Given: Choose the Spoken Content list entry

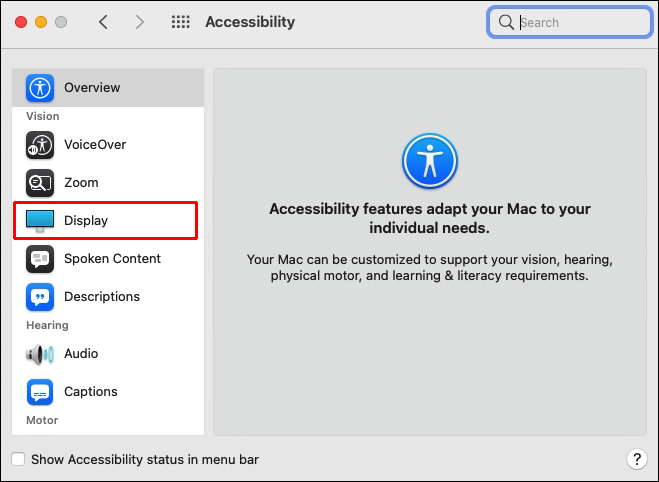Looking at the screenshot, I should coord(112,258).
